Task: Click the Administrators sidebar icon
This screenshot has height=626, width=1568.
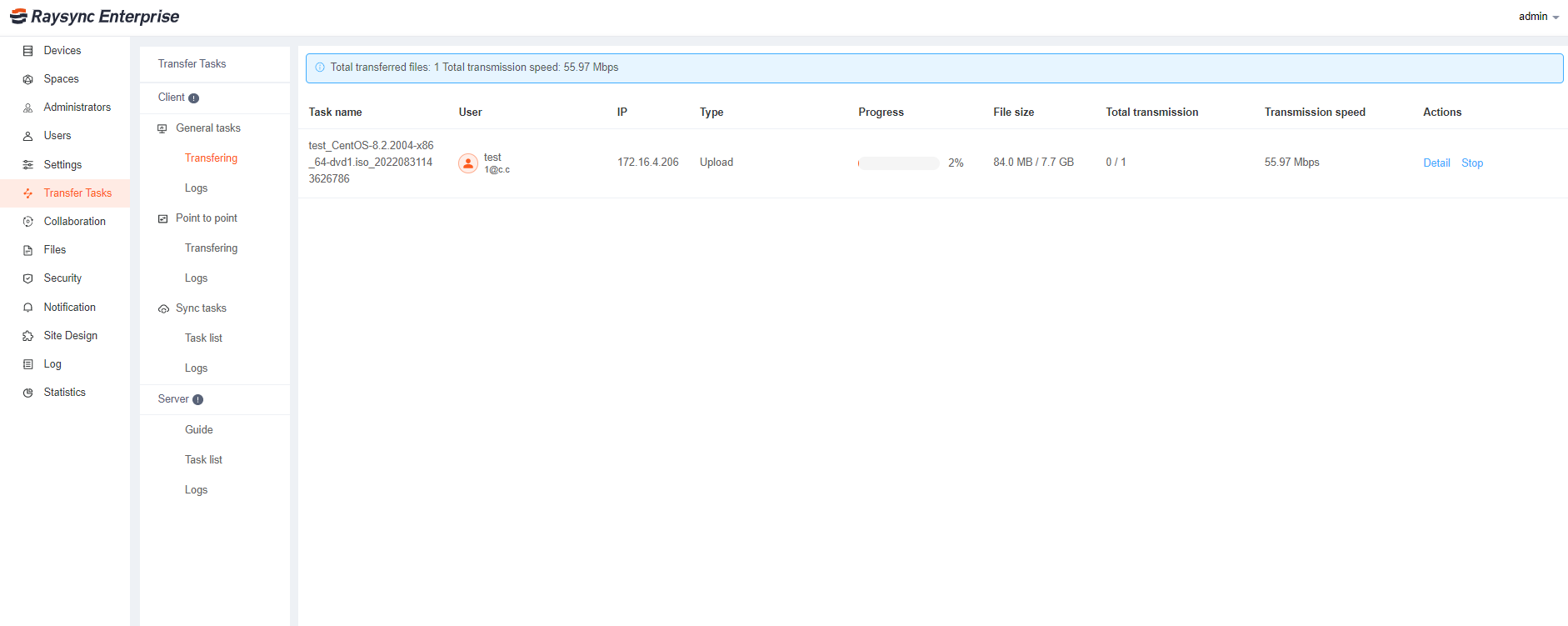Action: click(x=27, y=108)
